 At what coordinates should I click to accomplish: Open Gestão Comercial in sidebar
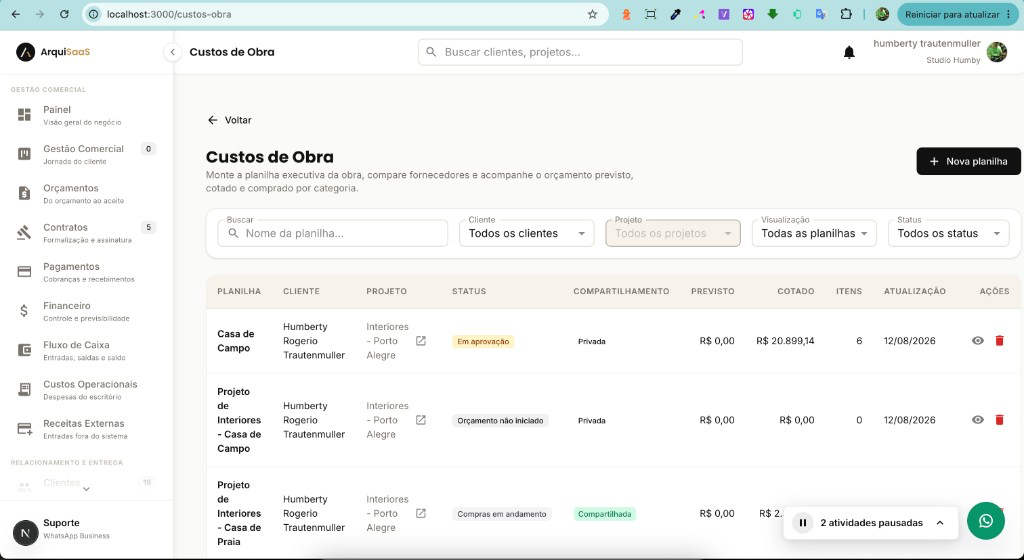click(86, 155)
